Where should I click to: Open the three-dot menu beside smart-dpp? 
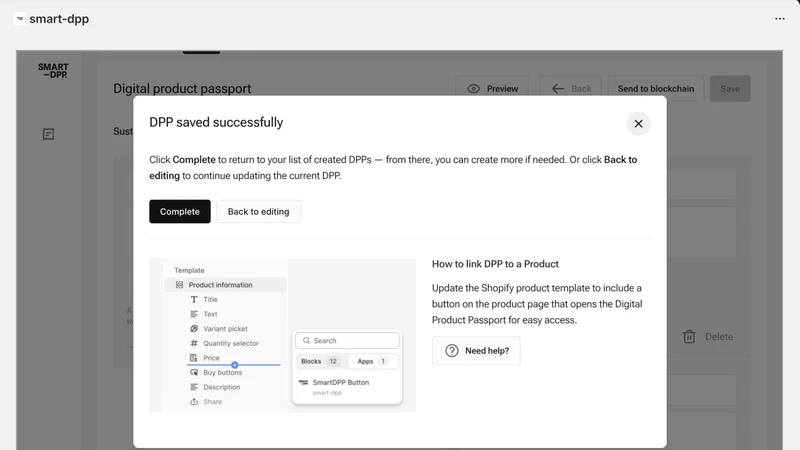(780, 19)
